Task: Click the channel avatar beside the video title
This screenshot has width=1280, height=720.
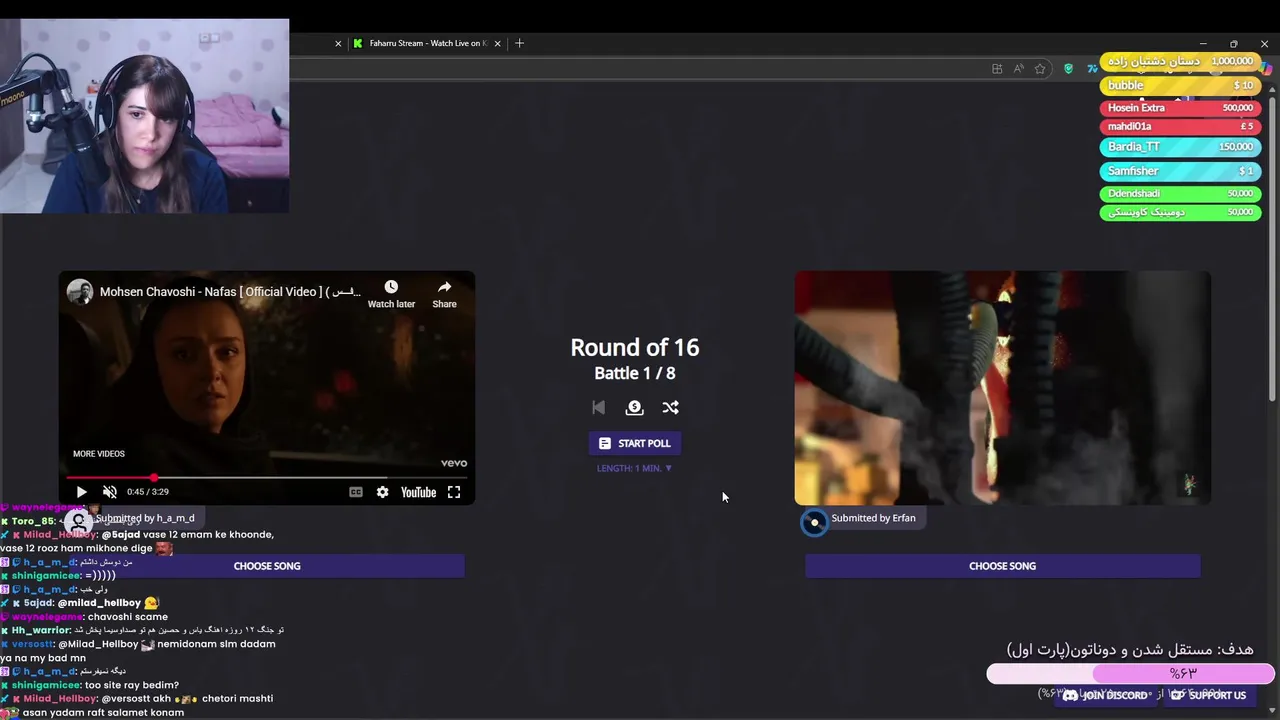Action: (80, 292)
